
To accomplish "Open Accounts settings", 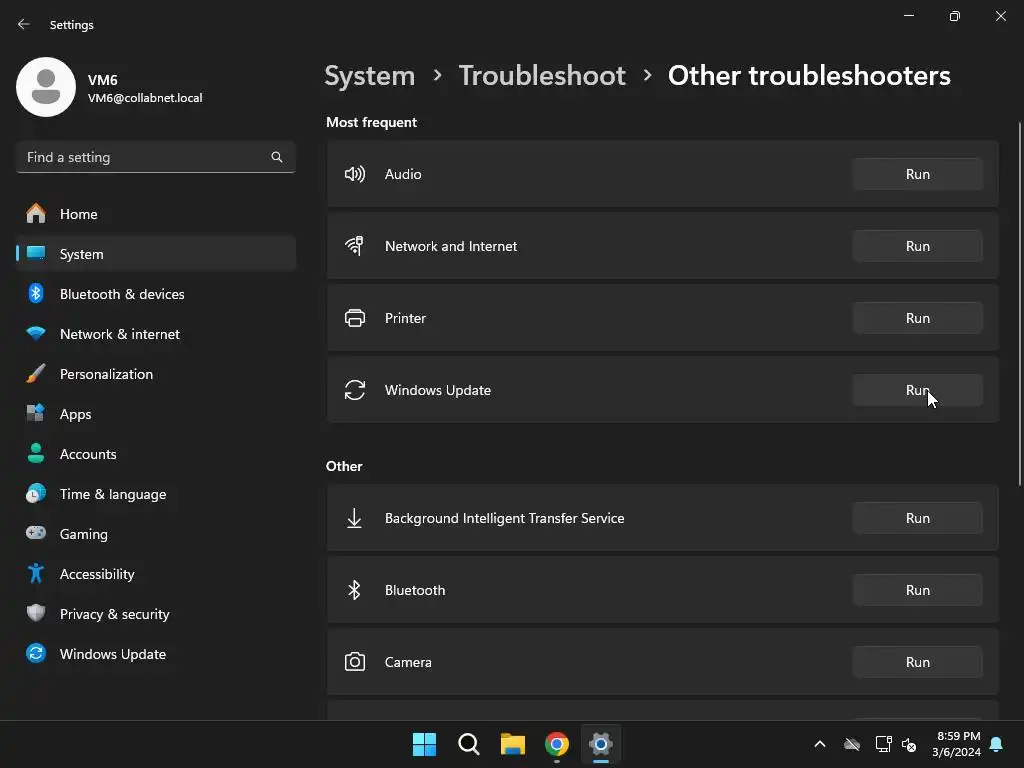I will pyautogui.click(x=155, y=454).
